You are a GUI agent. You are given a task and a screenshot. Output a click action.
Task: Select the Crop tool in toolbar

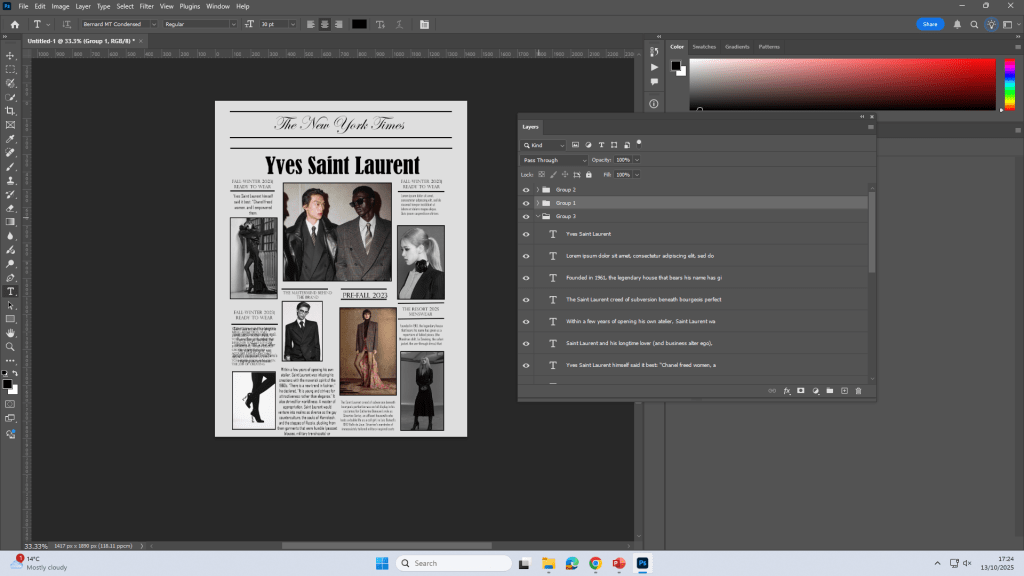tap(11, 111)
